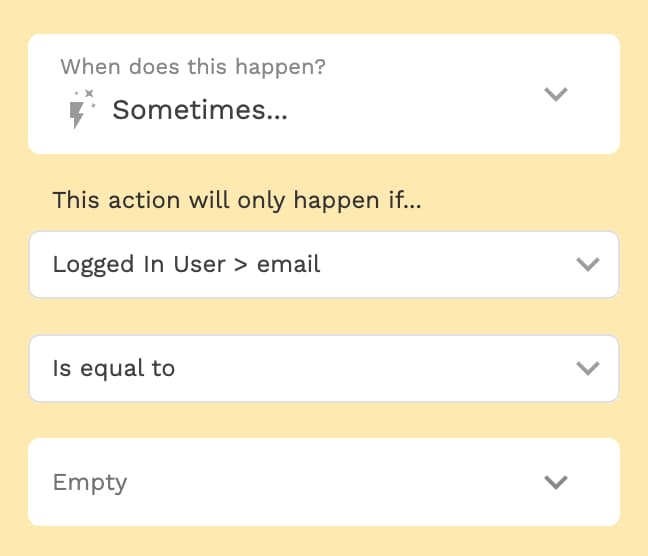Open the Is equal to comparator dropdown
The height and width of the screenshot is (556, 648).
(324, 368)
